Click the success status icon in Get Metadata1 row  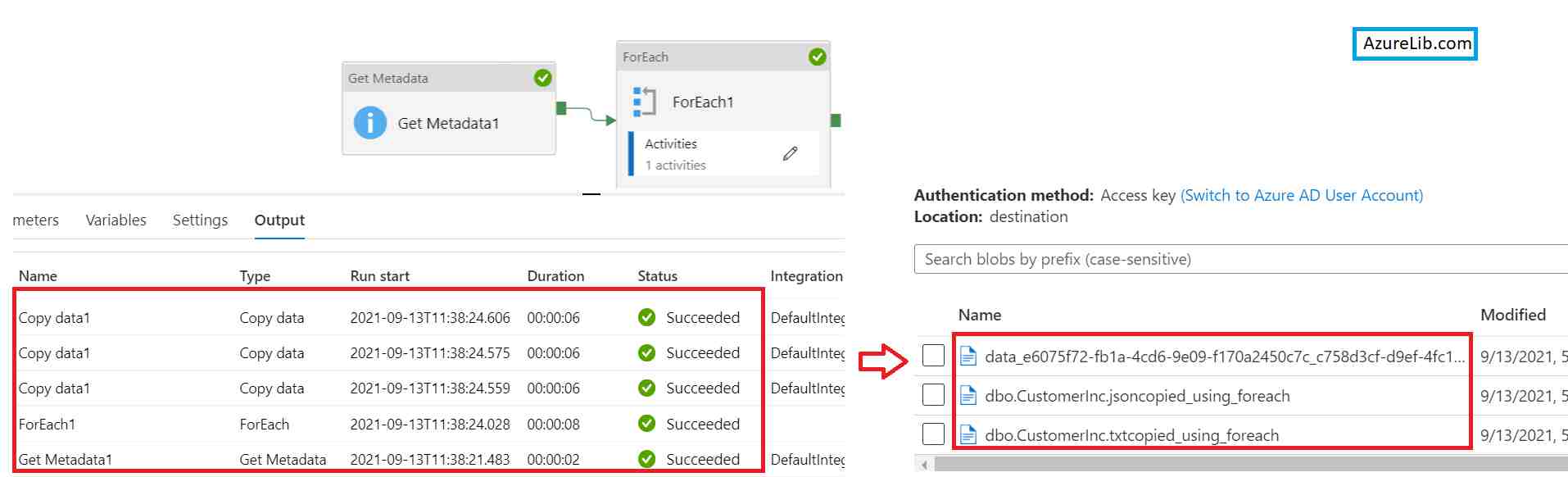(646, 459)
